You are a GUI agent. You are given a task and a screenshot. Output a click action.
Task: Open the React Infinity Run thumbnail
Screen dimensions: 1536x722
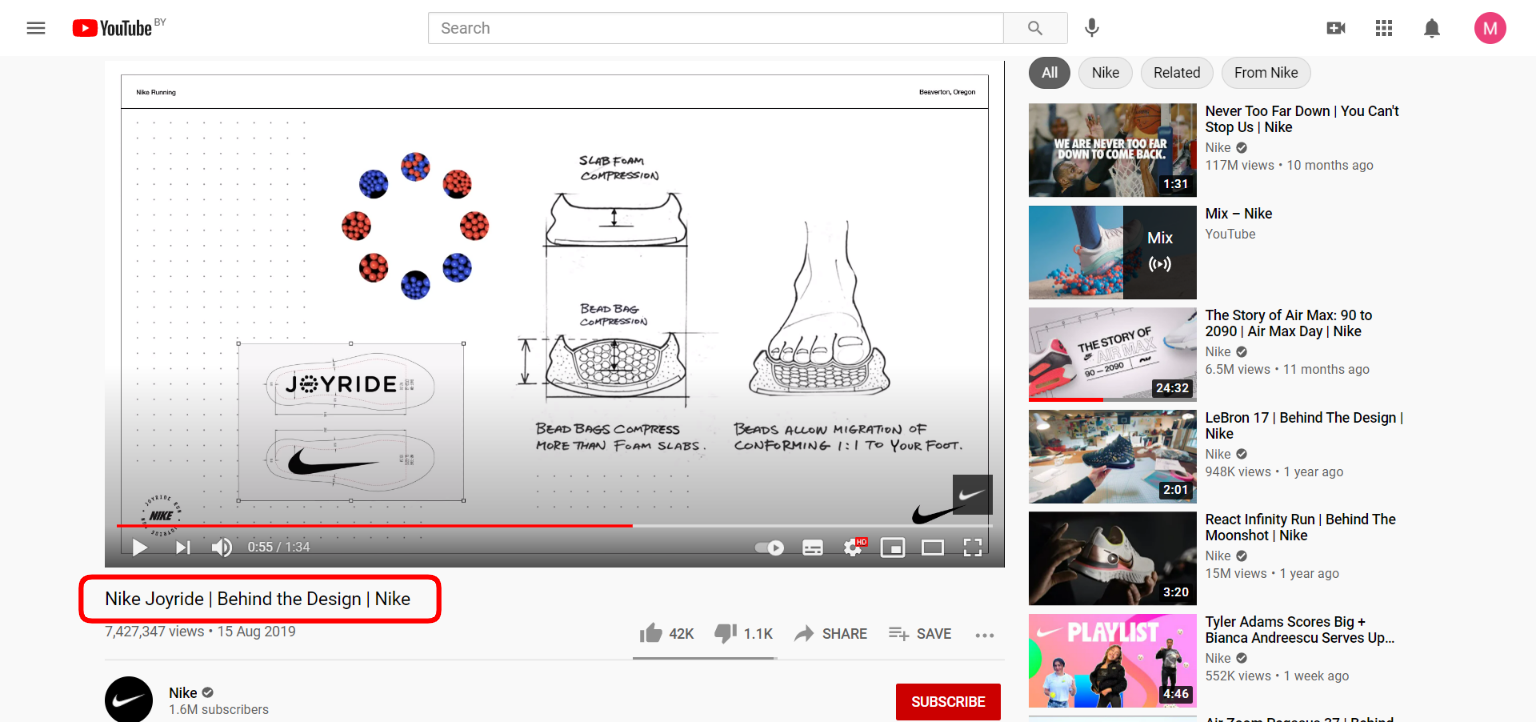coord(1112,558)
